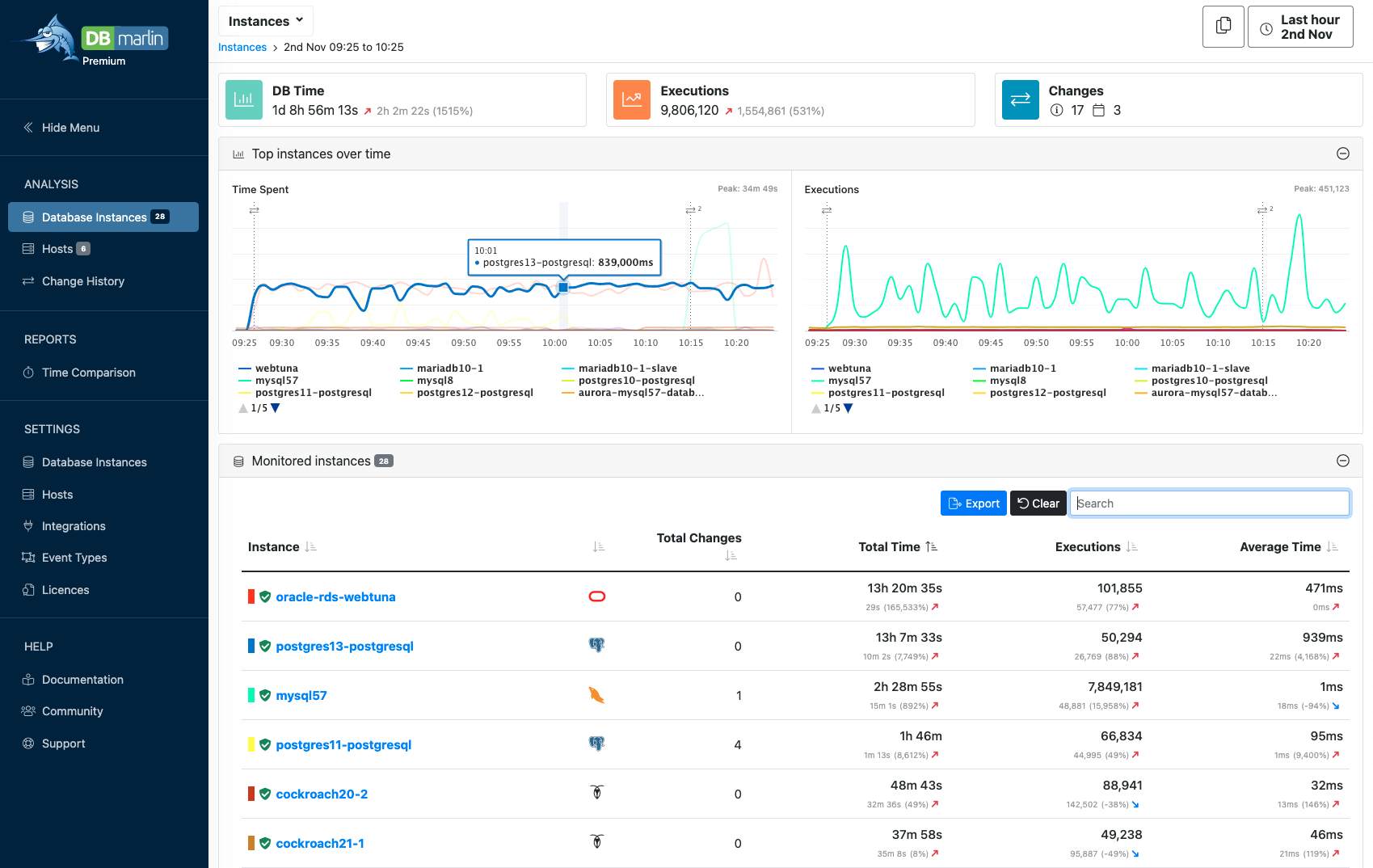
Task: Click the cockroach icon in cockroach20-2 row
Action: (x=597, y=793)
